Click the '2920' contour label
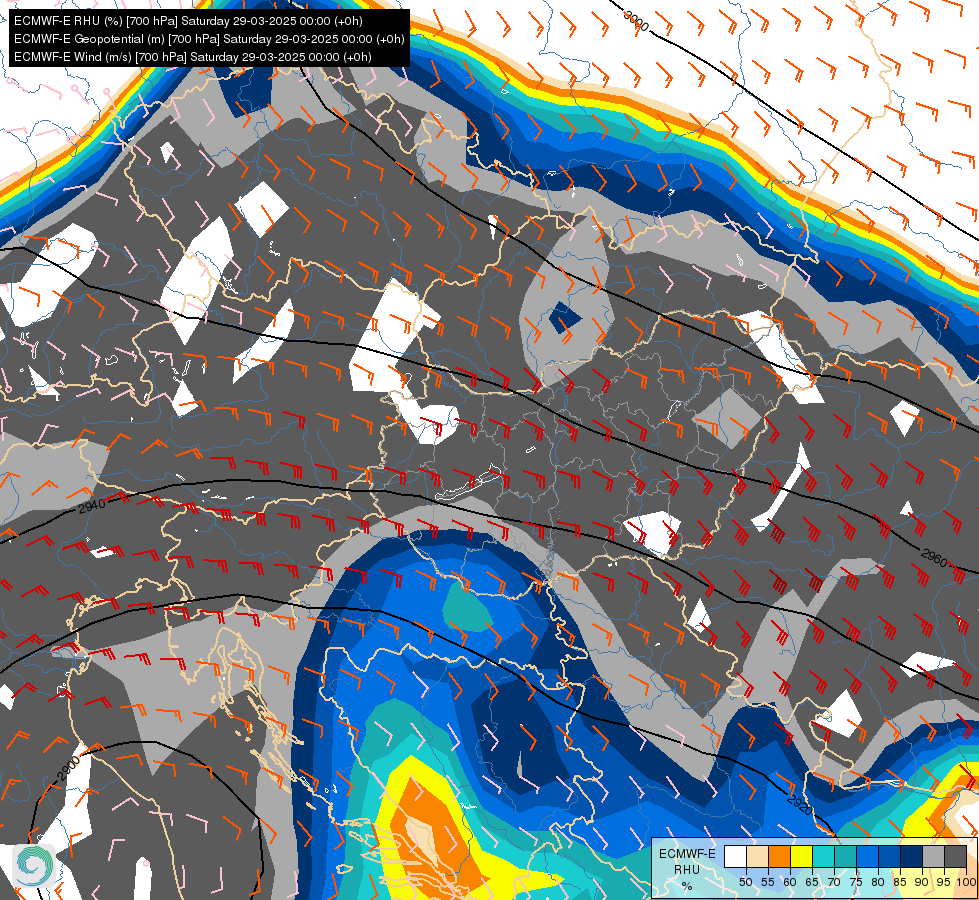Viewport: 979px width, 900px height. tap(799, 806)
